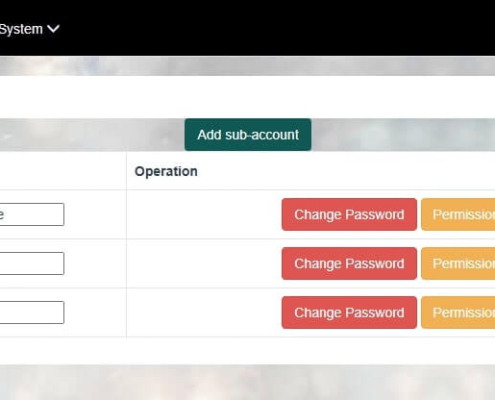Select the second row's Operation cell blank area
The width and height of the screenshot is (495, 400).
(x=203, y=263)
